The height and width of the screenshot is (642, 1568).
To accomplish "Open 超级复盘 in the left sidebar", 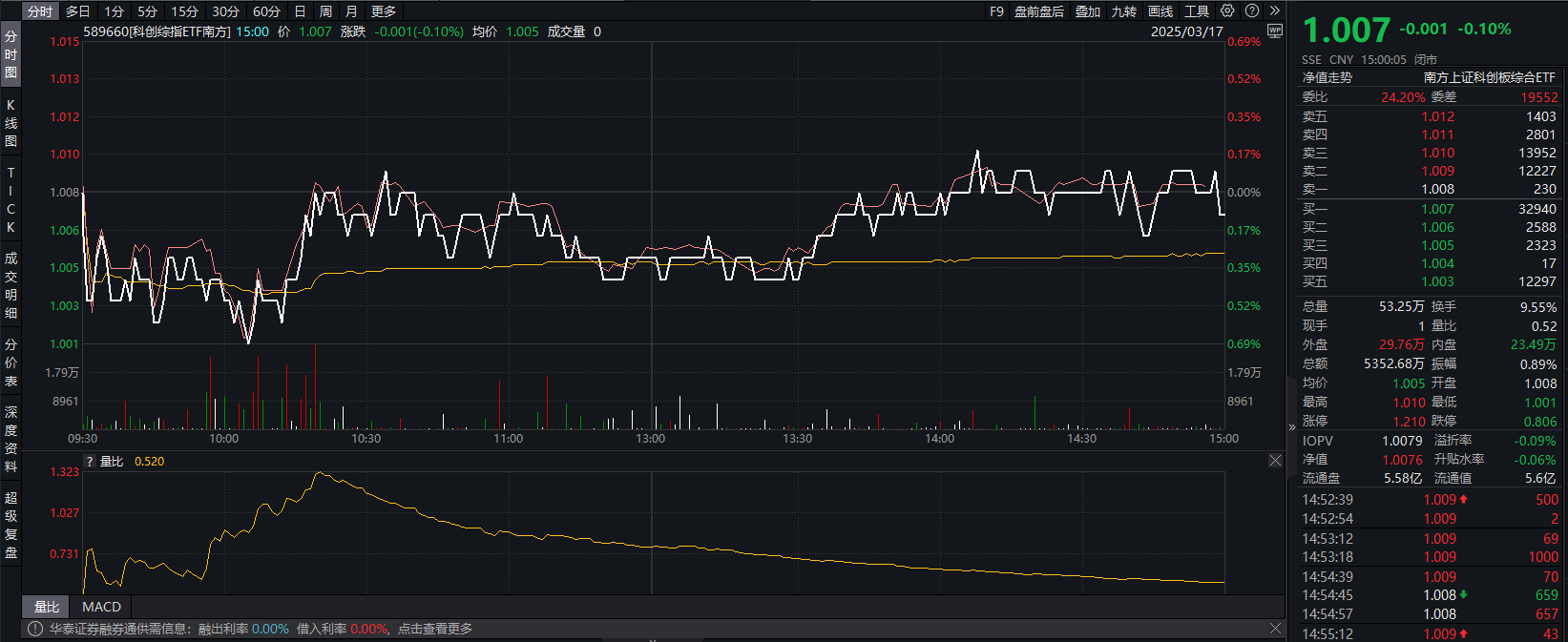I will [10, 525].
